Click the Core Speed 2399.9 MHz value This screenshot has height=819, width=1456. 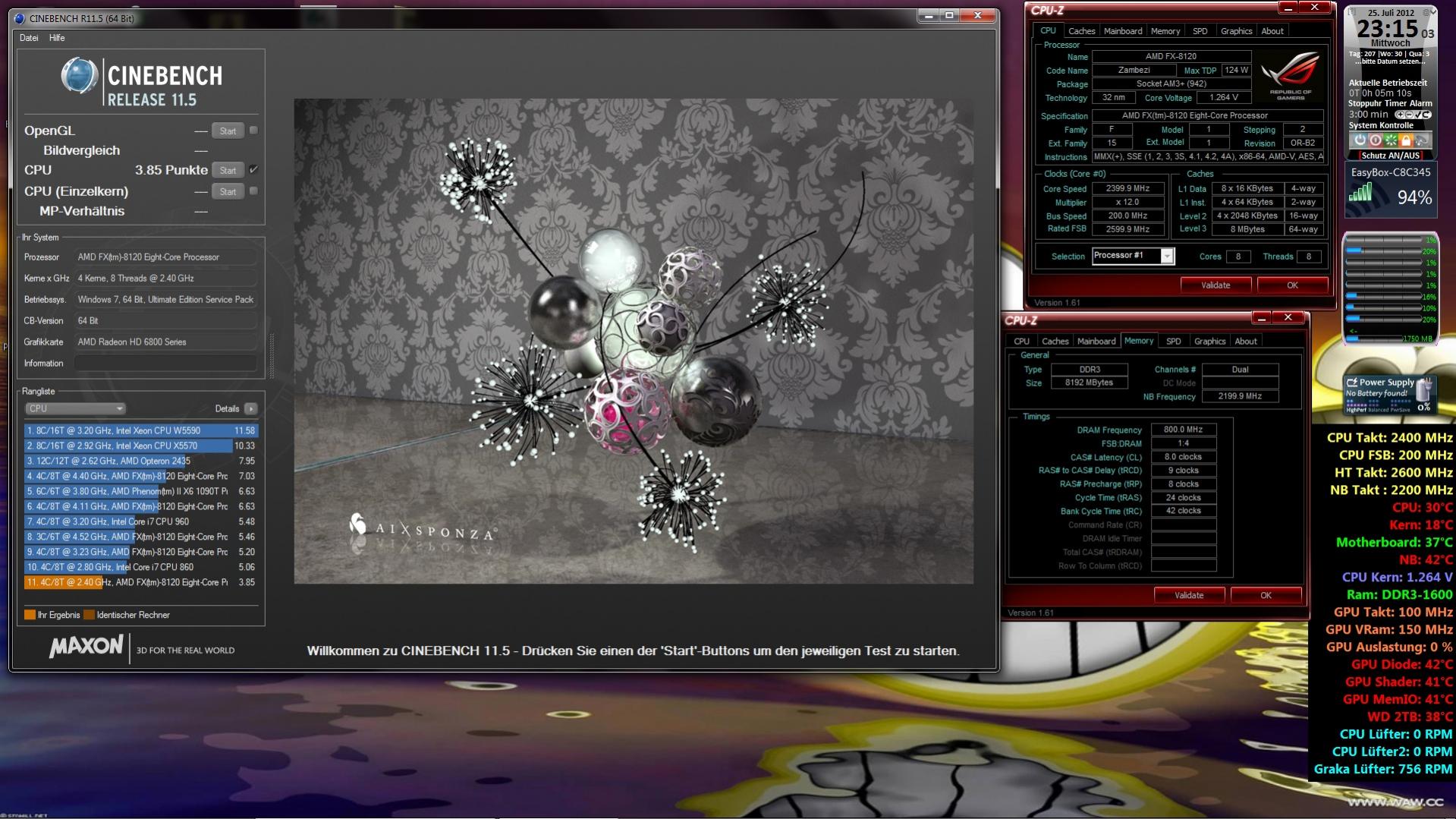click(x=1127, y=188)
